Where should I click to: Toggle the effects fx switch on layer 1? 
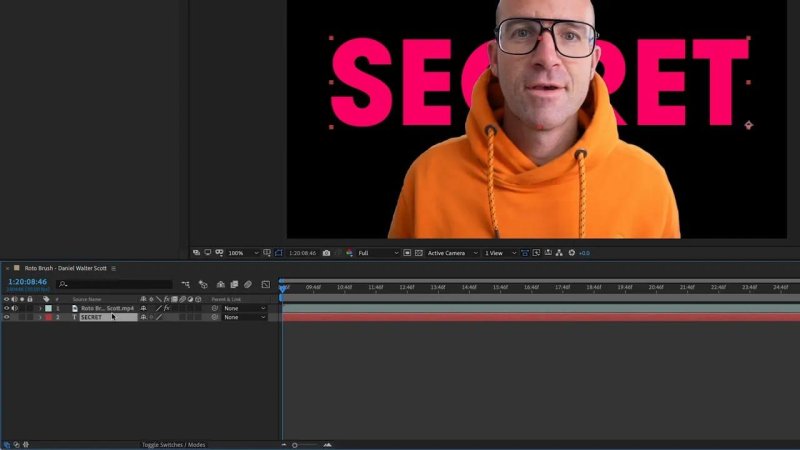coord(166,308)
